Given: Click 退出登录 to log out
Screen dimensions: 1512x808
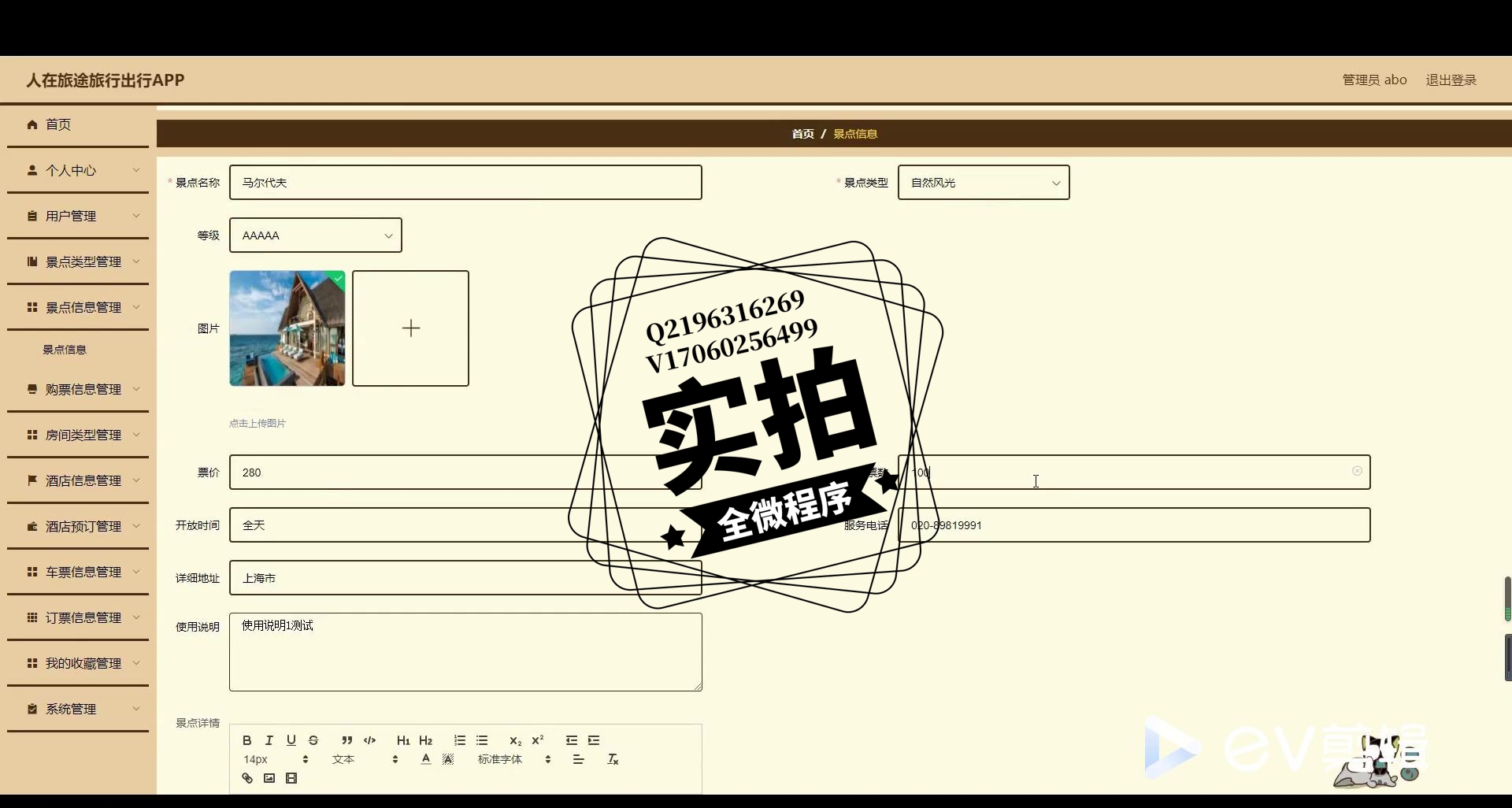Looking at the screenshot, I should 1451,80.
